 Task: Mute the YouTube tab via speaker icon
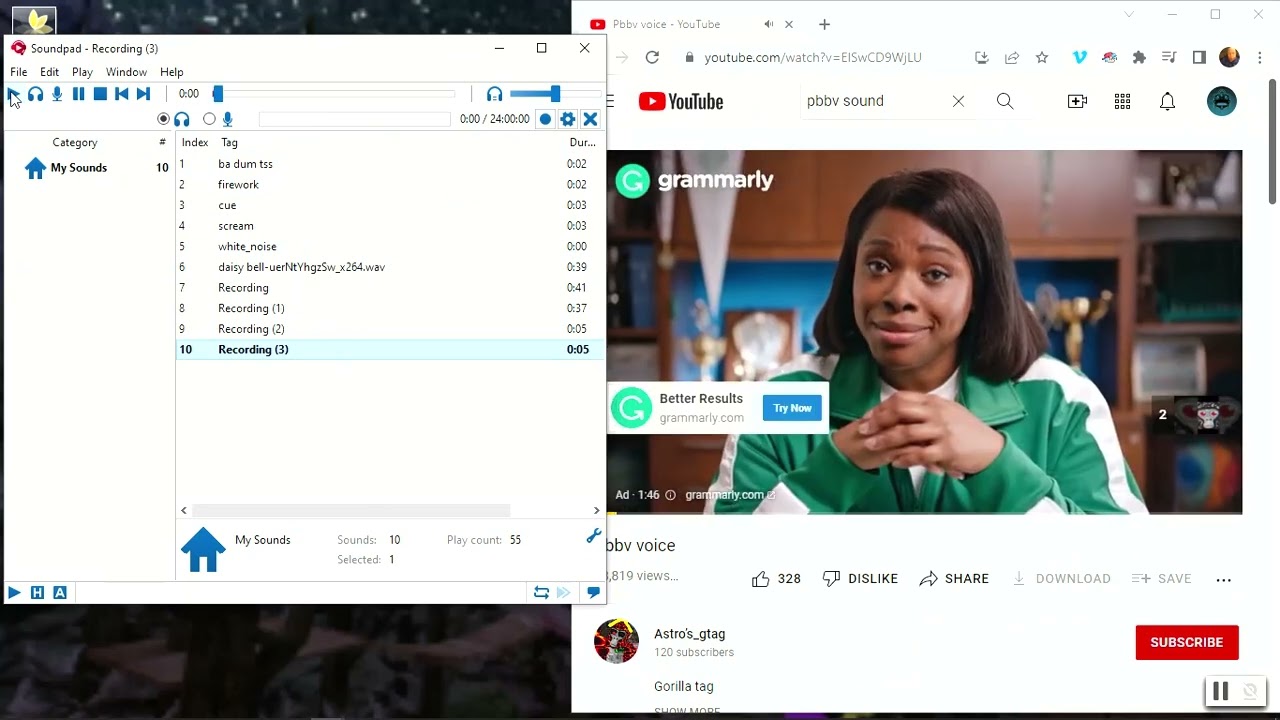click(x=768, y=24)
